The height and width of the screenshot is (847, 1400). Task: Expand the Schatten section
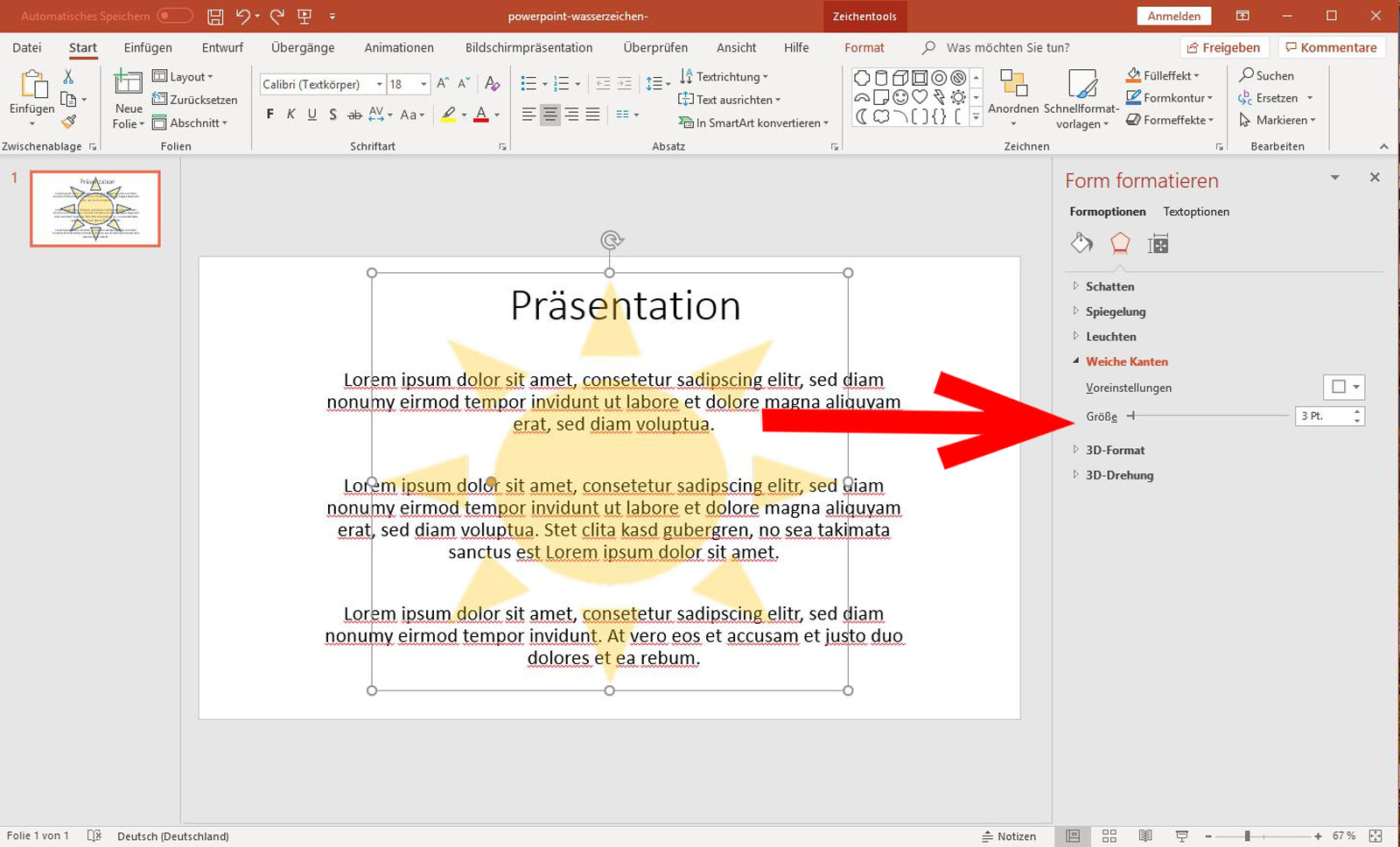[1109, 286]
